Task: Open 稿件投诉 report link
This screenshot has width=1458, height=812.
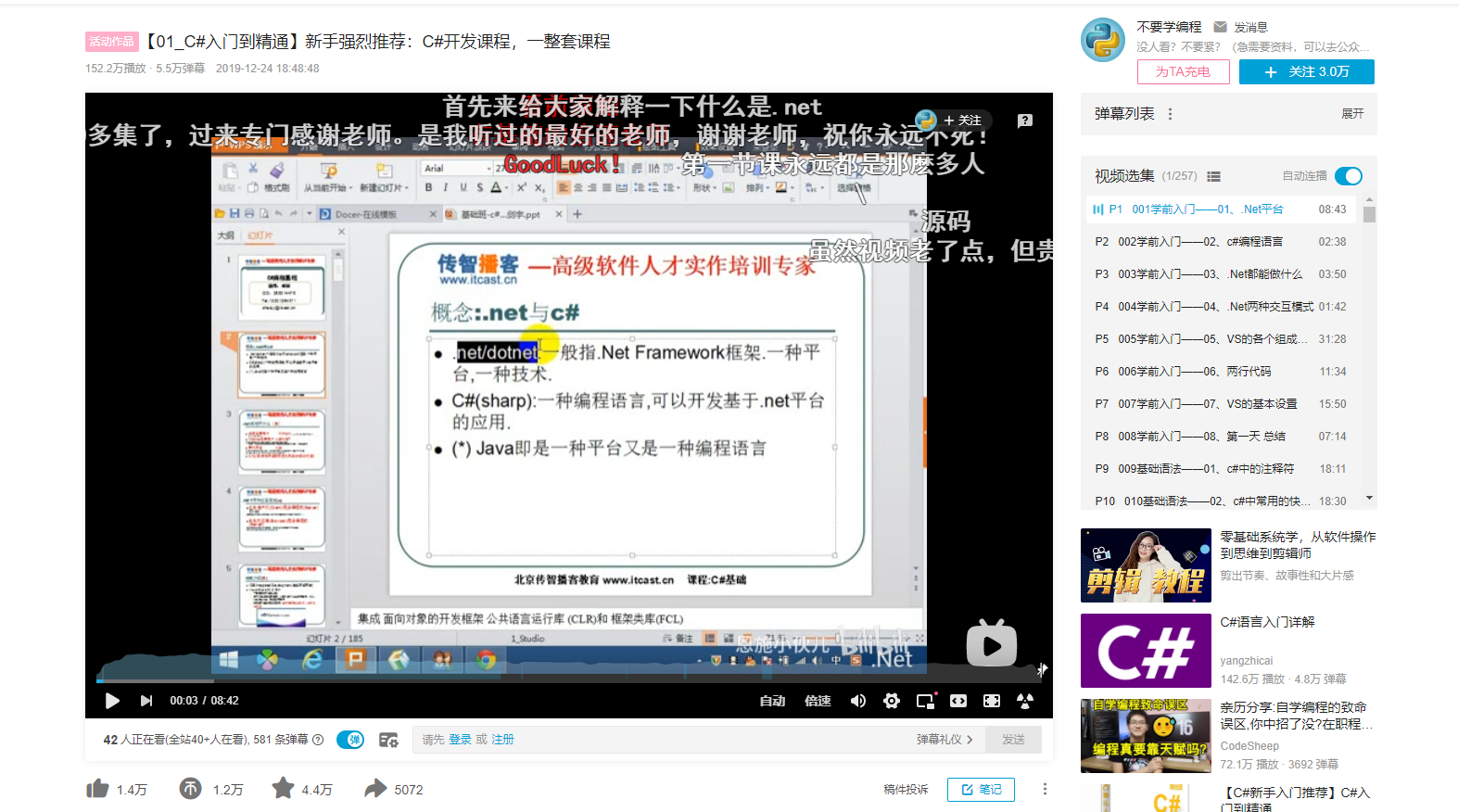Action: pyautogui.click(x=906, y=790)
